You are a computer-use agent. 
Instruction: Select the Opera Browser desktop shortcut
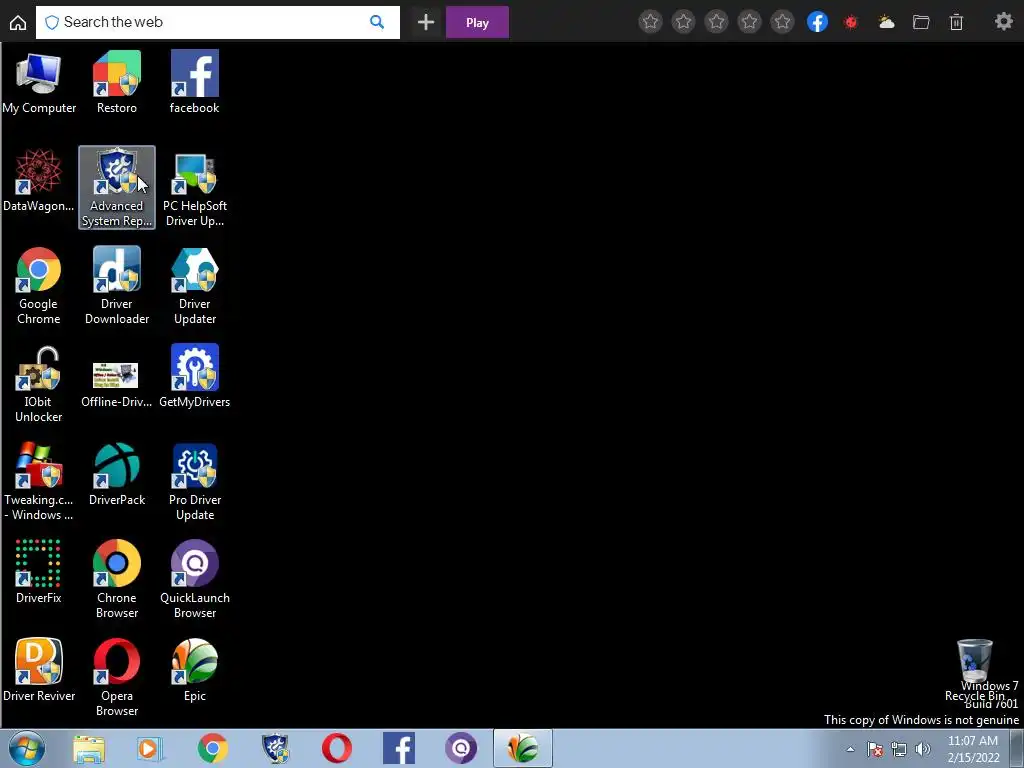[117, 678]
